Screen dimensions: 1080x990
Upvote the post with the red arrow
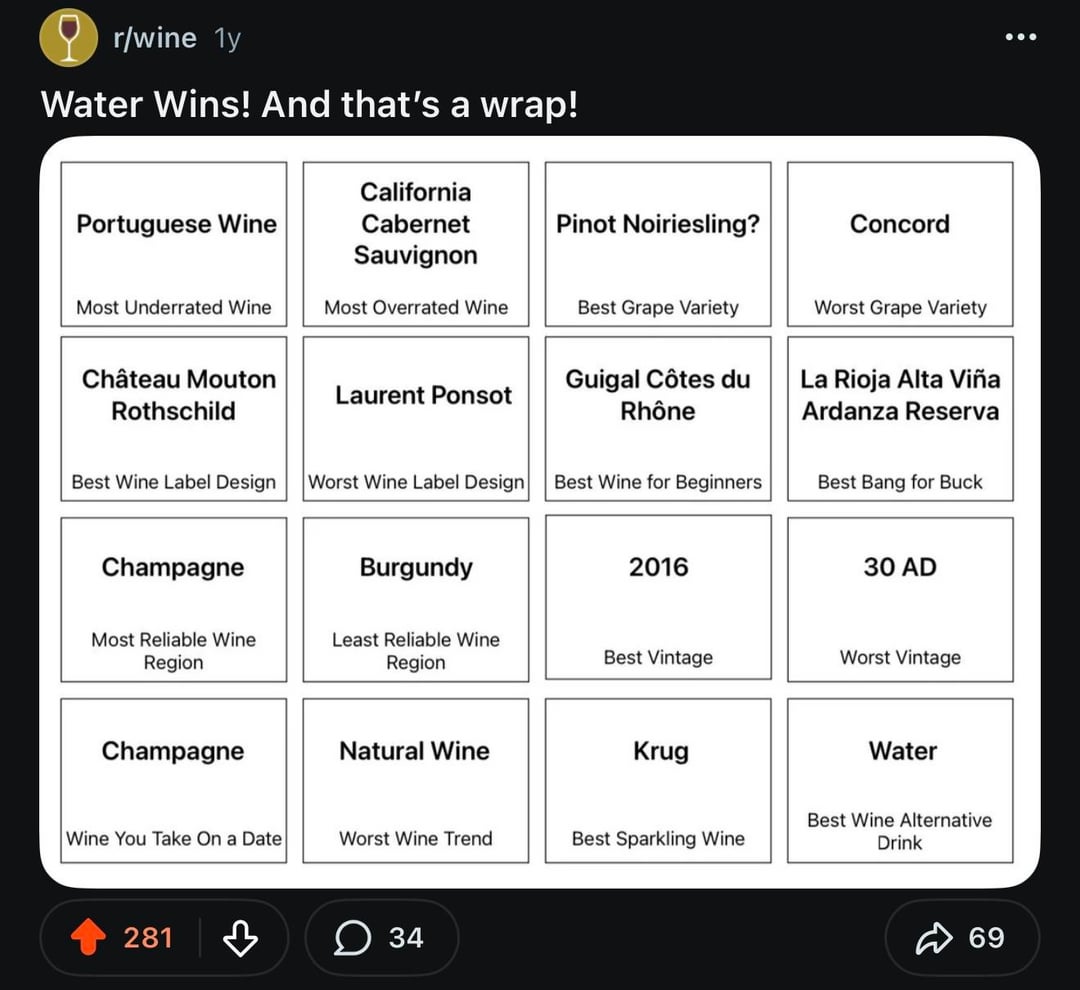(88, 937)
